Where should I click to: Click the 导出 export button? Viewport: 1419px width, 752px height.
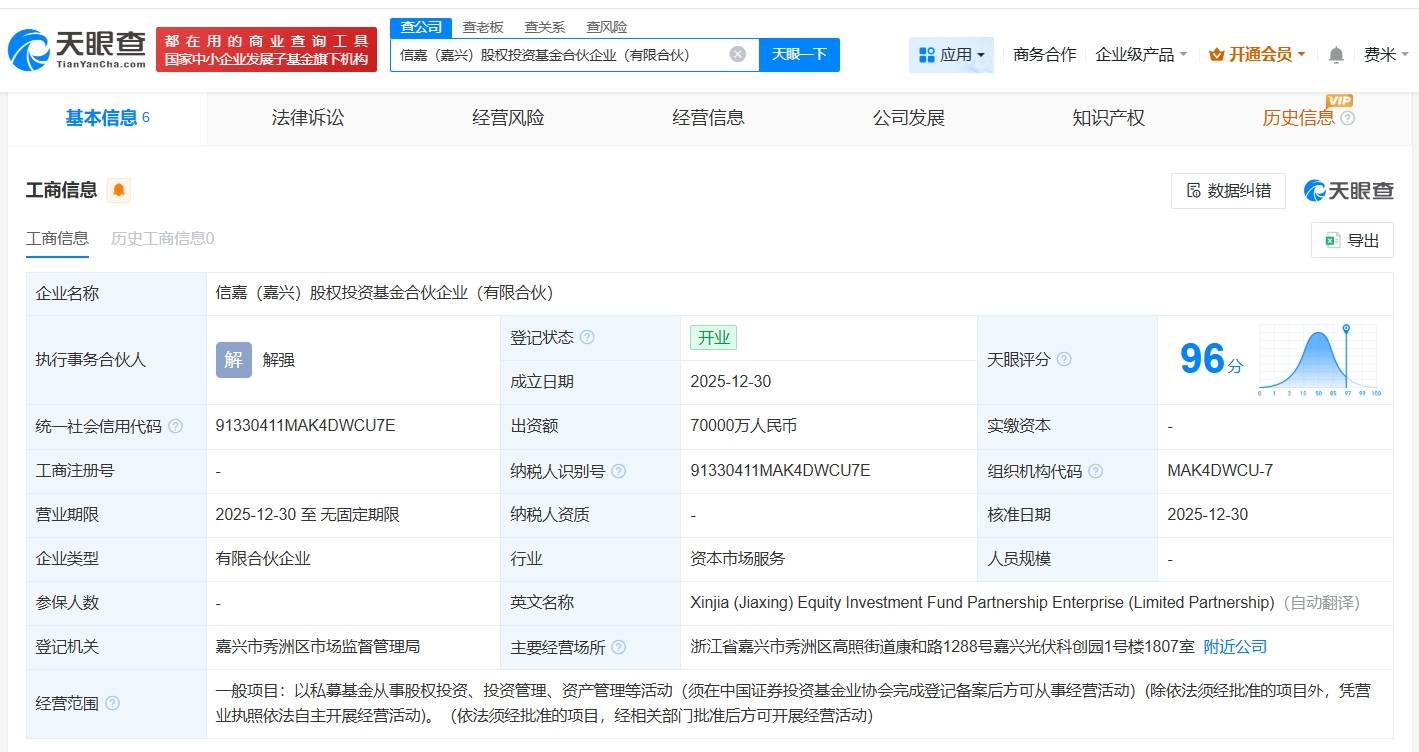[x=1352, y=240]
